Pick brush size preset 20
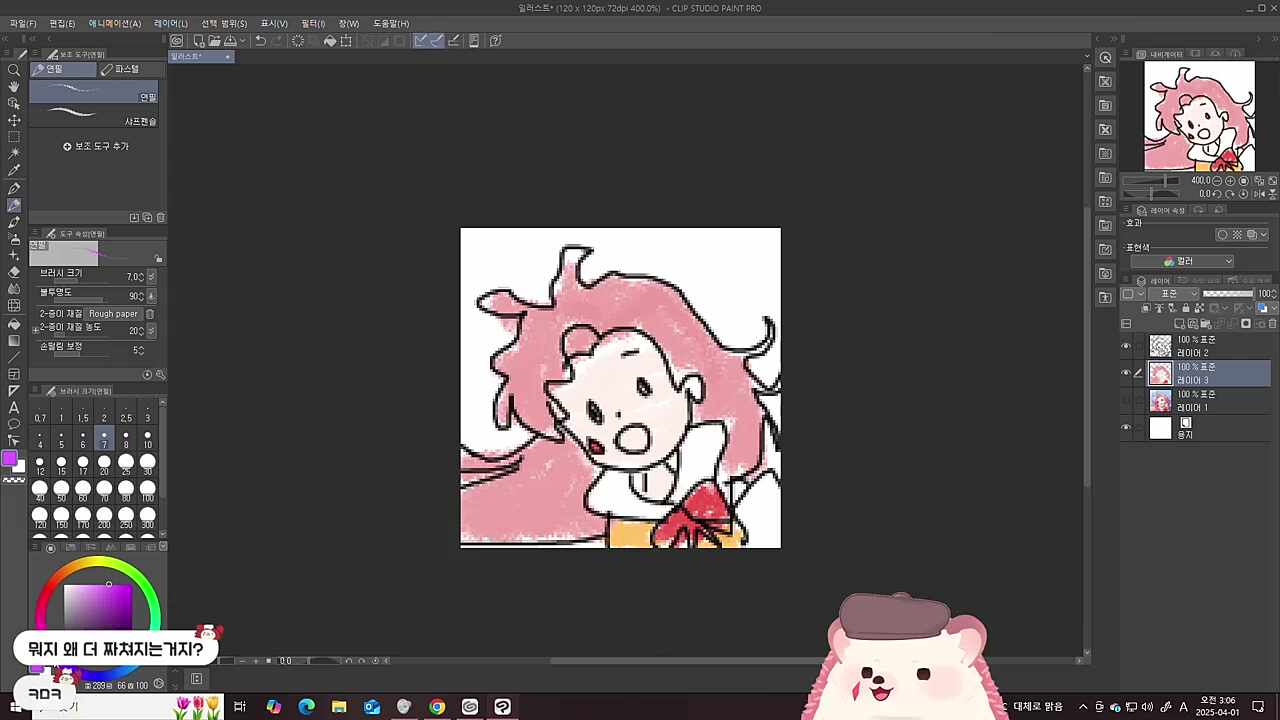This screenshot has height=720, width=1280. (x=104, y=465)
